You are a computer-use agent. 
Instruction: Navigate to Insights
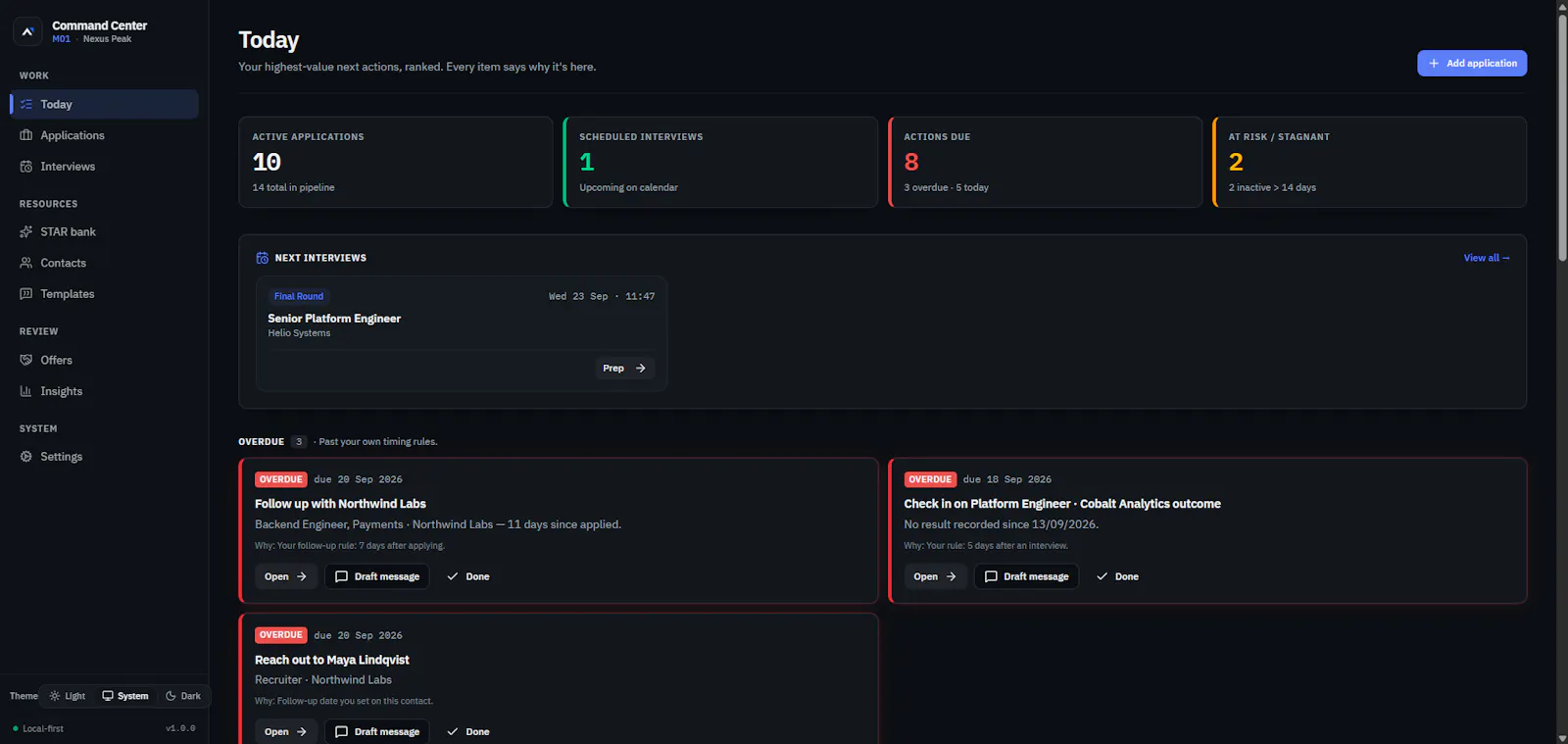coord(104,391)
